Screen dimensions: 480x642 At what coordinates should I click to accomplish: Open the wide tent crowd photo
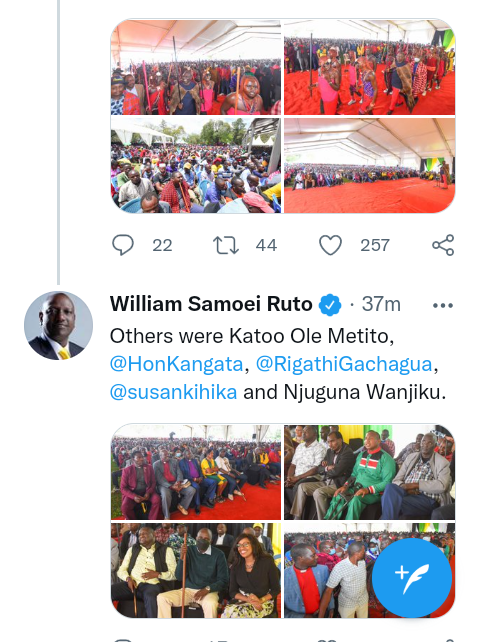[369, 165]
